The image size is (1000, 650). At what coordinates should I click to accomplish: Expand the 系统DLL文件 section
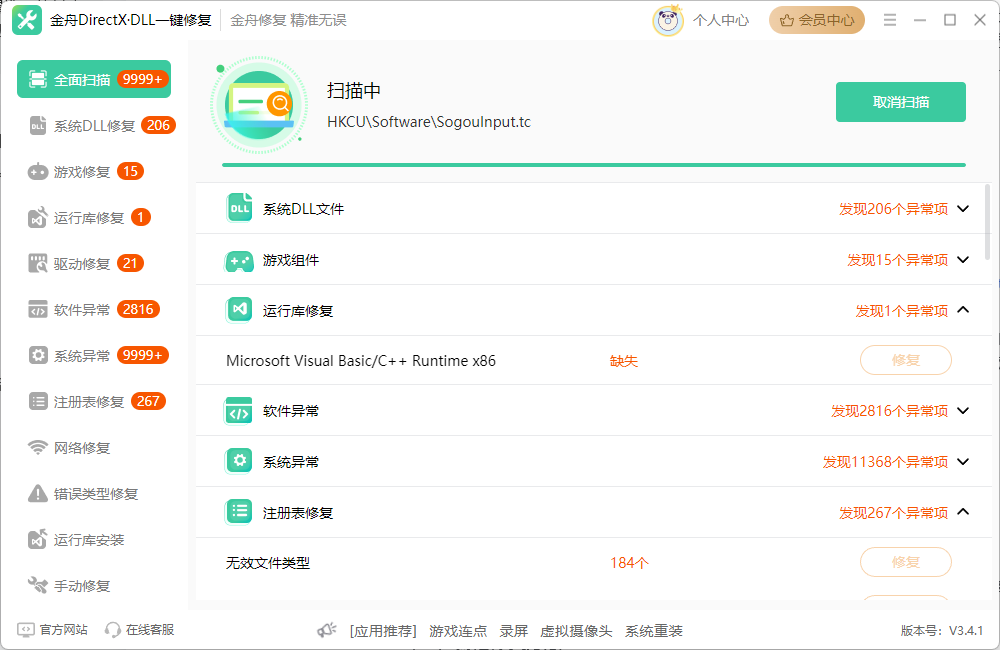pyautogui.click(x=961, y=208)
